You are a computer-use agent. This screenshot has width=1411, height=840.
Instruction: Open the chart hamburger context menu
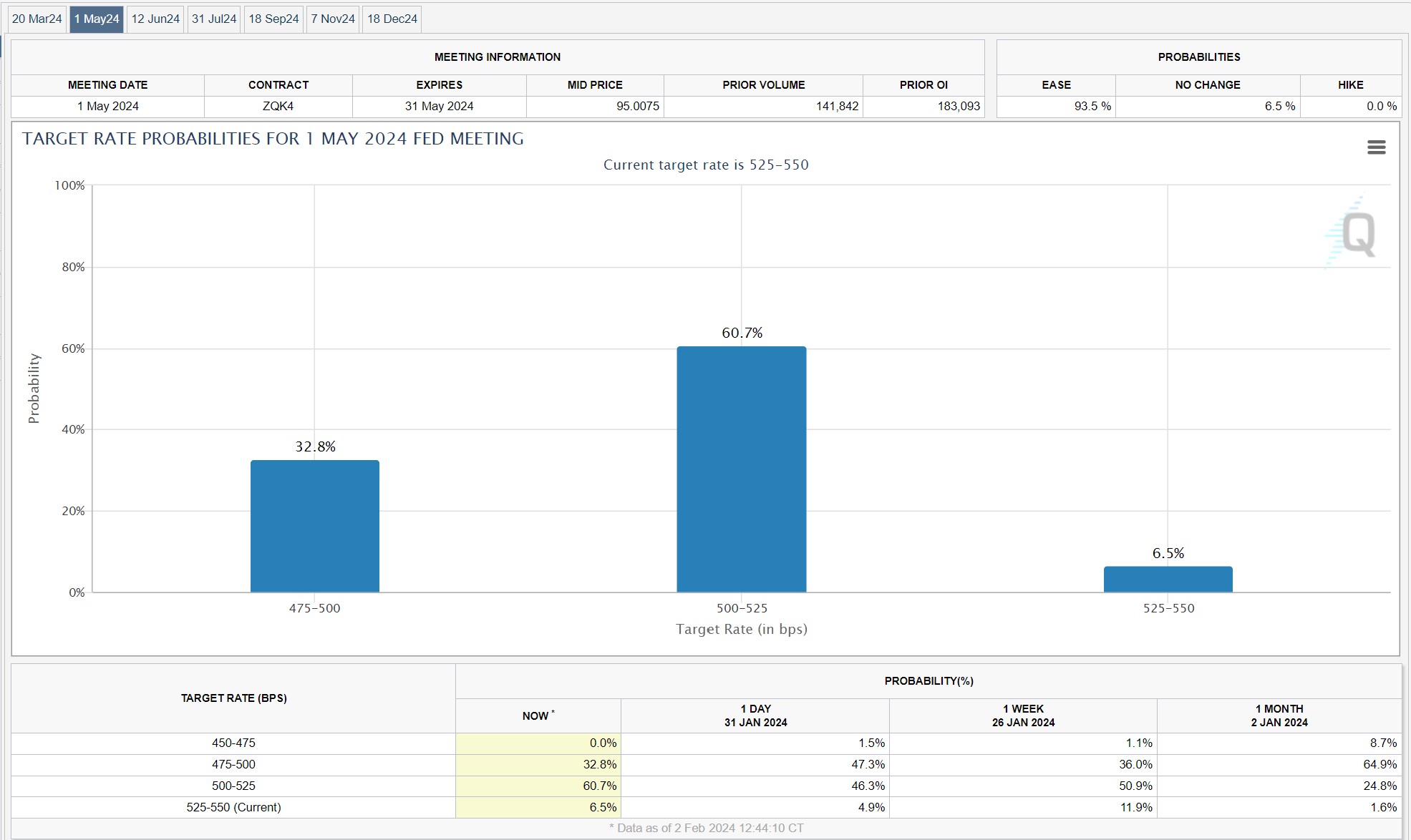click(x=1376, y=147)
